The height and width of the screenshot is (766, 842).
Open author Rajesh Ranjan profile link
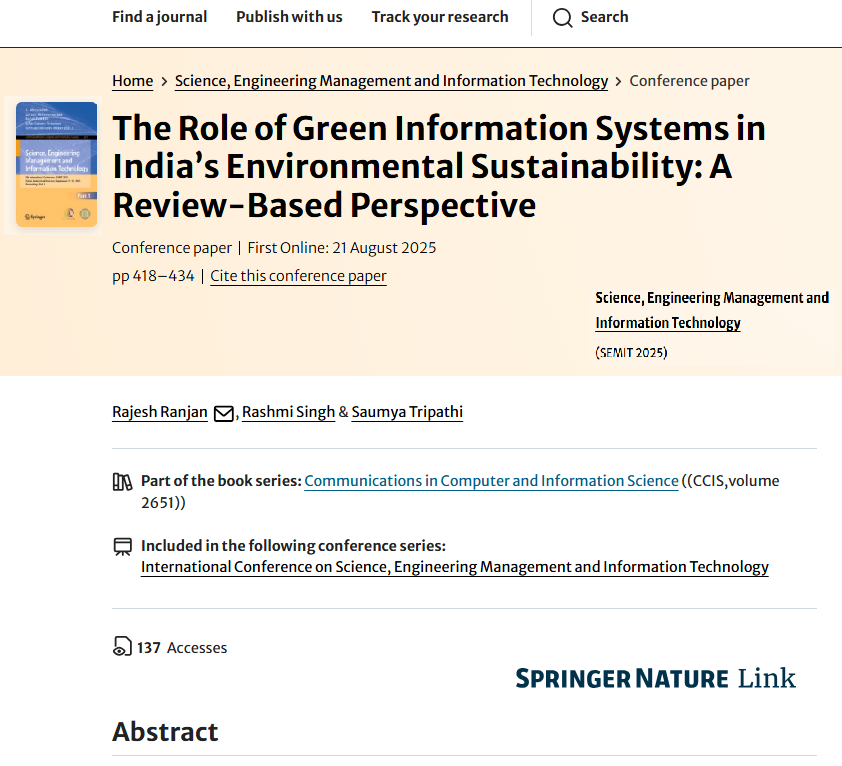tap(160, 412)
